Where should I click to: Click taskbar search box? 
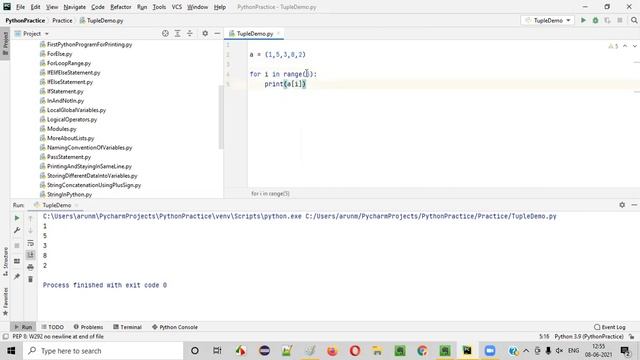point(103,351)
